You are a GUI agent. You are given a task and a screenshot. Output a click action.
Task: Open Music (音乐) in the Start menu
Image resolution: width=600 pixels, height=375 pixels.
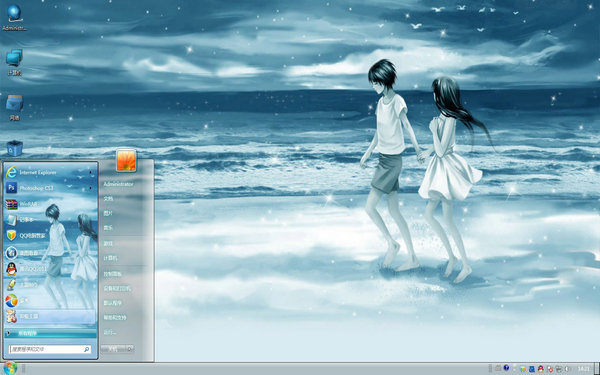[108, 228]
